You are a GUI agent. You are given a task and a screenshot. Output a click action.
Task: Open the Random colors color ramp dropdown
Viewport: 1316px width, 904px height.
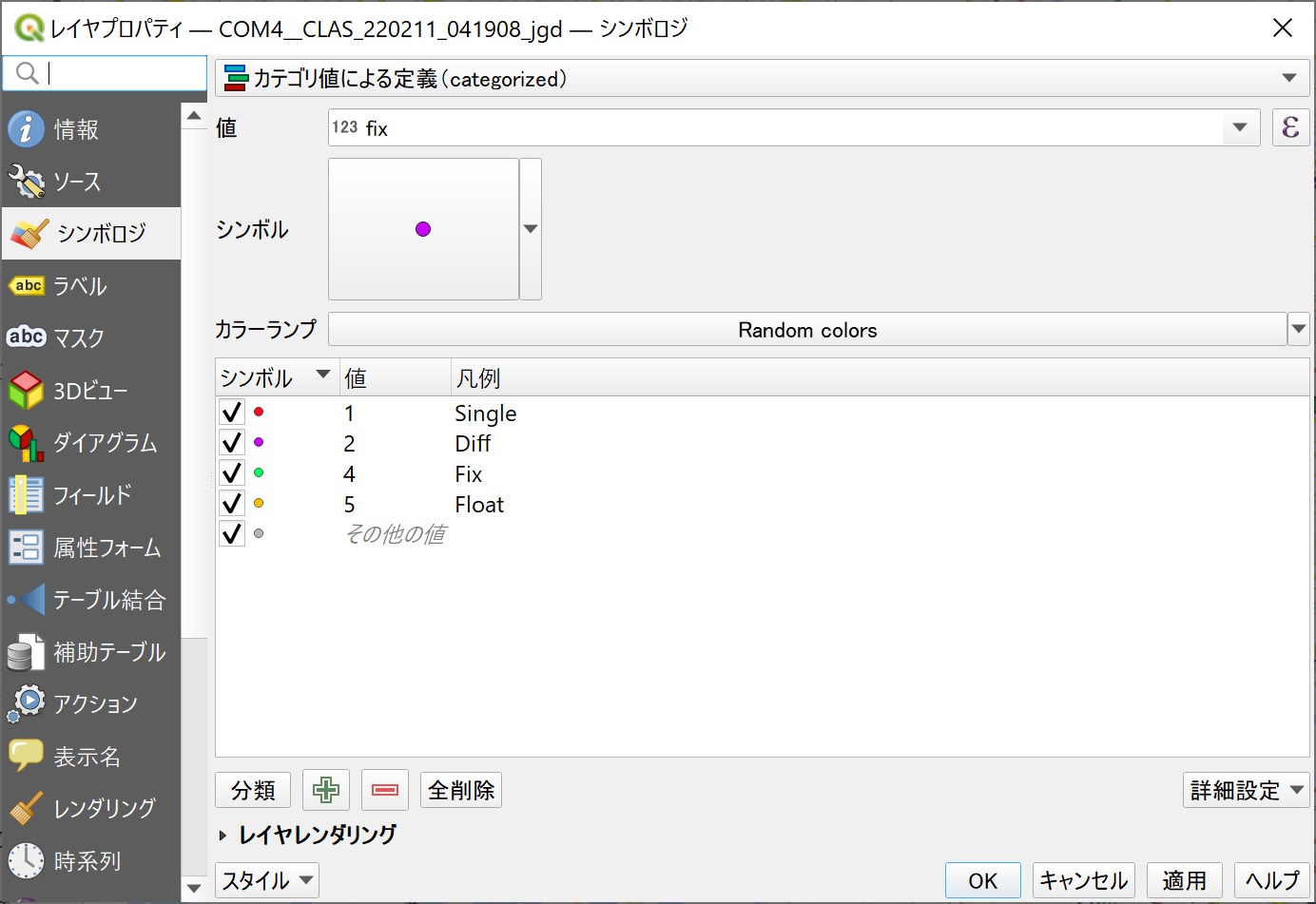[1298, 329]
